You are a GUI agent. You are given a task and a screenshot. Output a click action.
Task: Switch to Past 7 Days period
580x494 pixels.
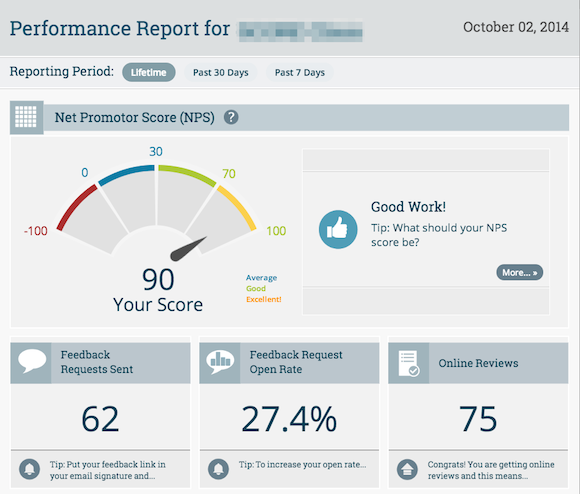(300, 72)
